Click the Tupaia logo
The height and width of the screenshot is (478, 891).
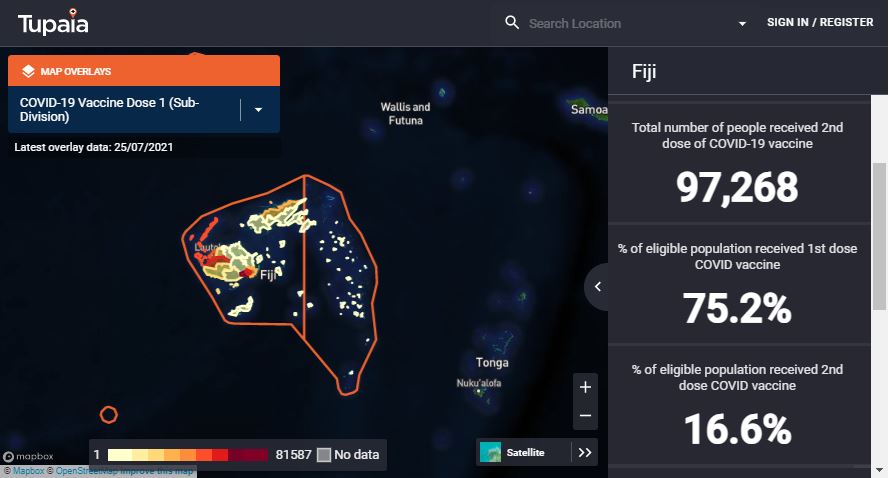coord(53,22)
